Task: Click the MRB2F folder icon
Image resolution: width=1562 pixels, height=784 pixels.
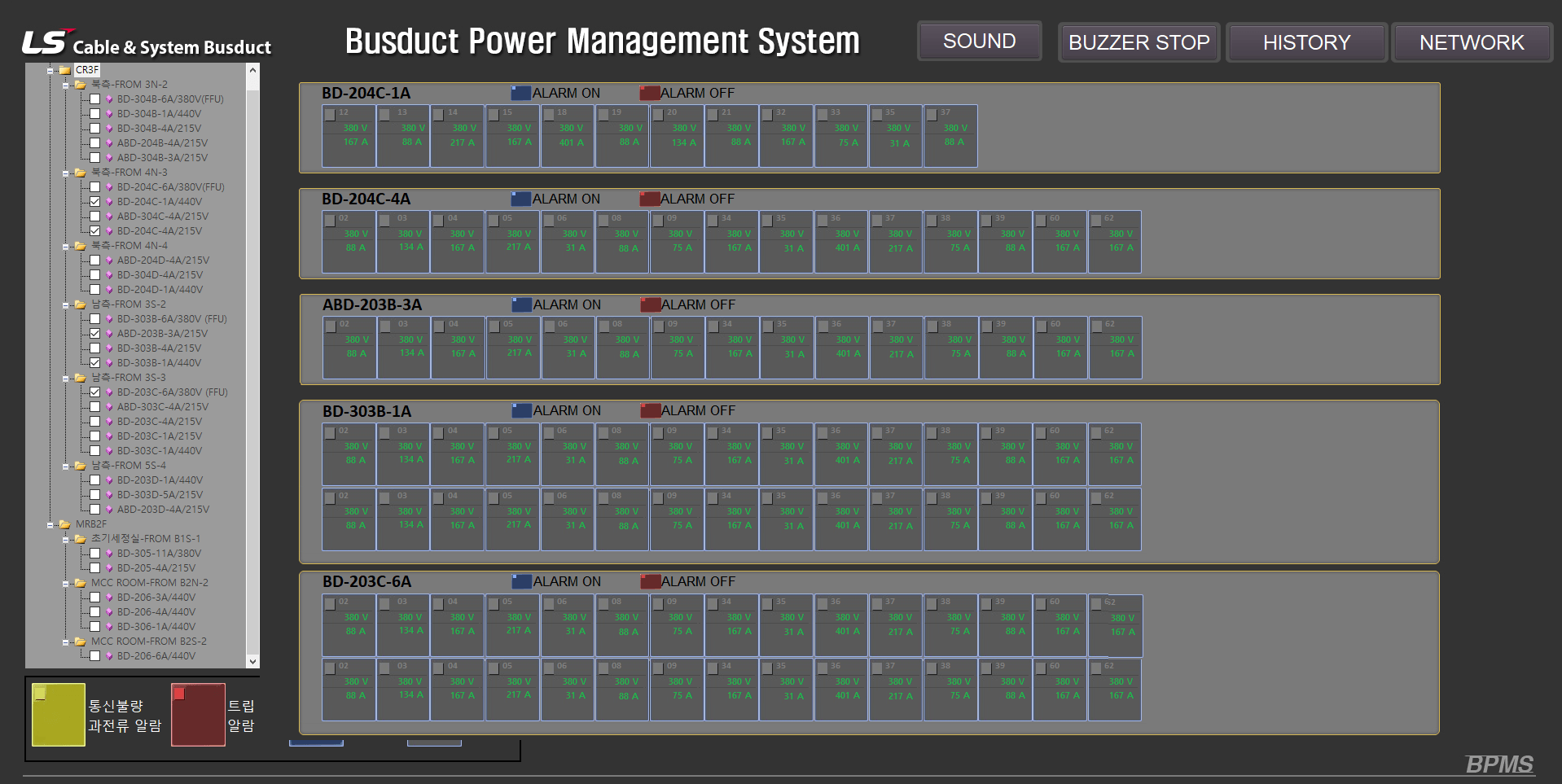Action: [65, 524]
